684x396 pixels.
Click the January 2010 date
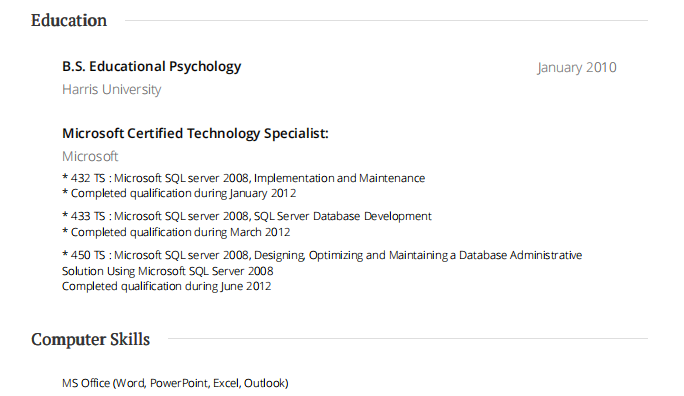point(577,68)
